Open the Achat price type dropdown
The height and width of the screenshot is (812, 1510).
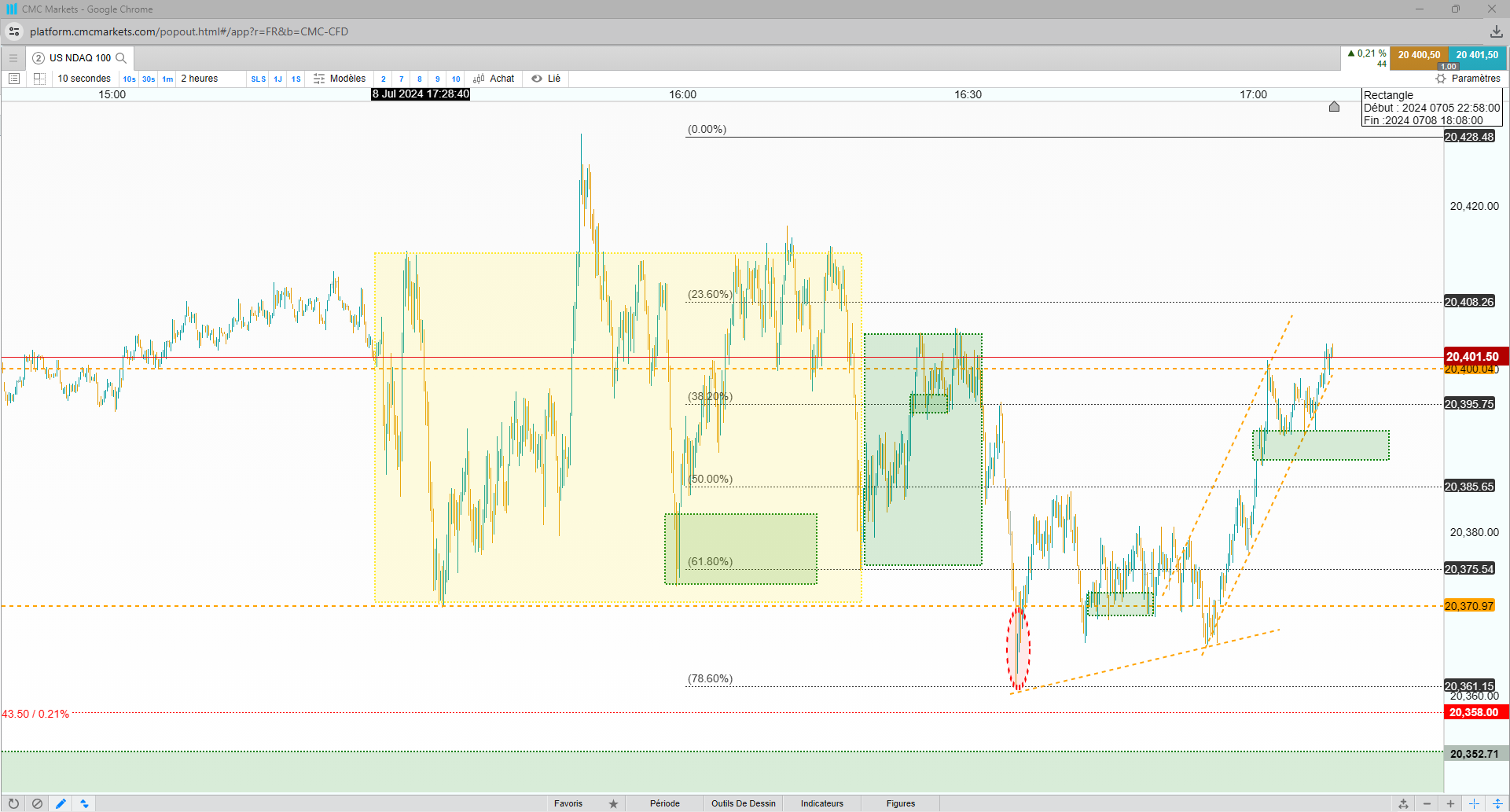(501, 79)
